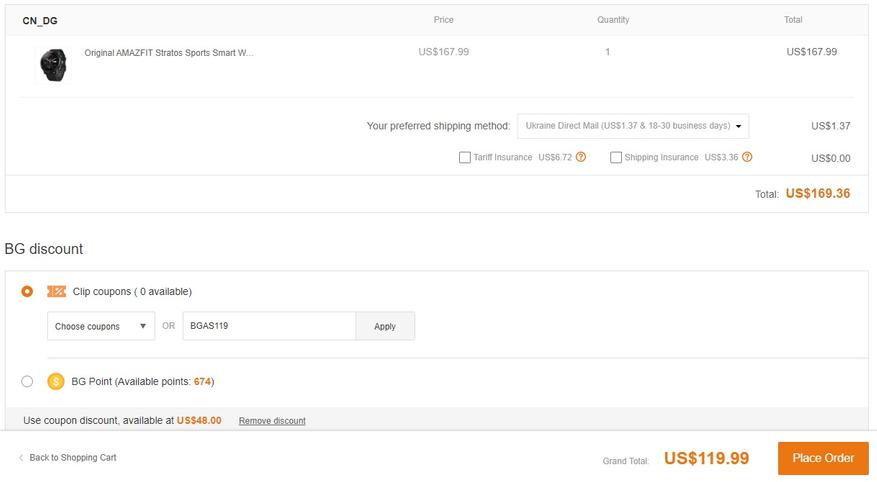
Task: Click the Shipping Insurance label text
Action: (661, 157)
